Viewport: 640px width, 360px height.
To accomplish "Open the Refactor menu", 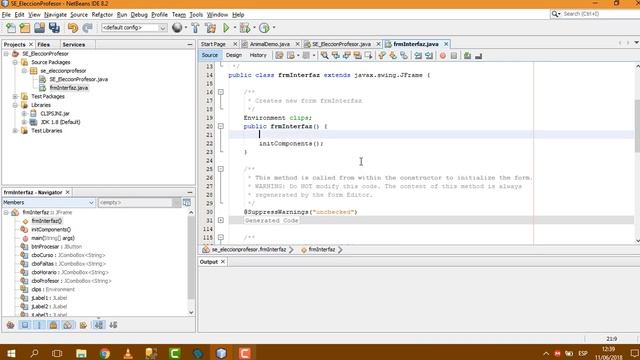I will (102, 14).
